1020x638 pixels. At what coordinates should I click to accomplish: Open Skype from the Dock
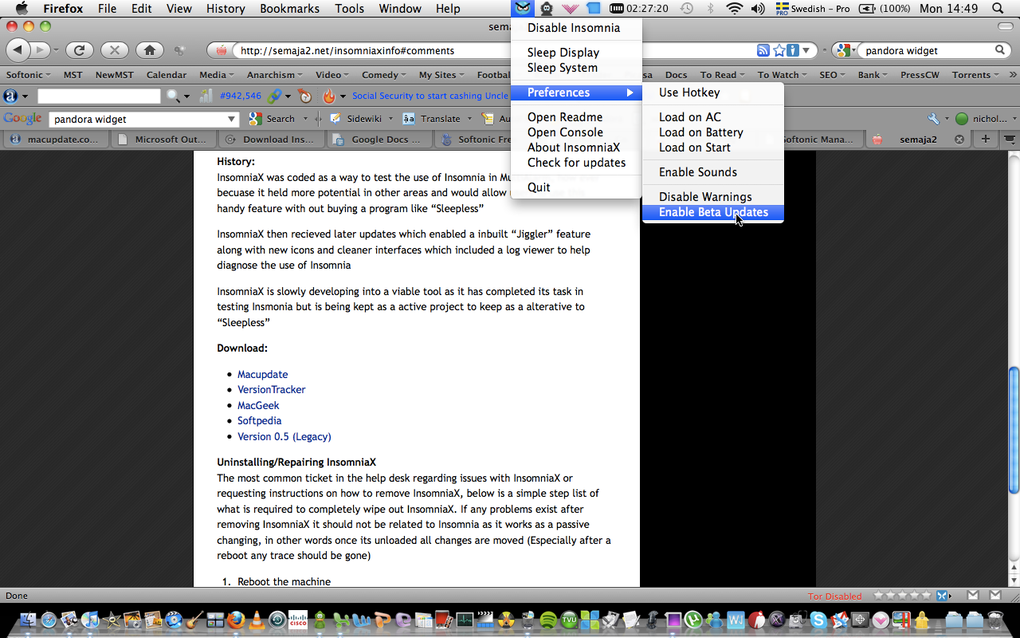tap(818, 620)
